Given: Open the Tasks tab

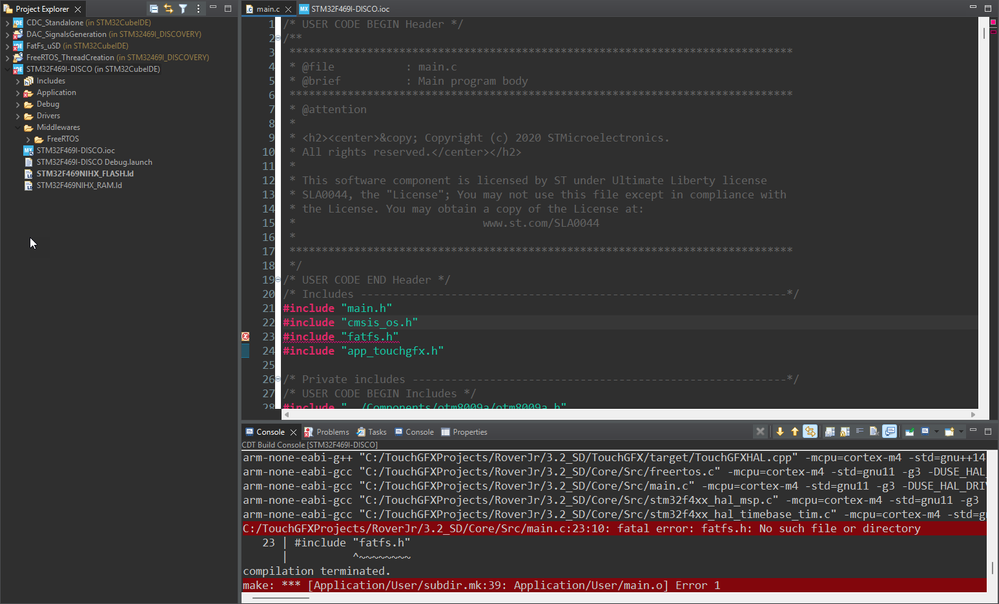Looking at the screenshot, I should pyautogui.click(x=371, y=432).
